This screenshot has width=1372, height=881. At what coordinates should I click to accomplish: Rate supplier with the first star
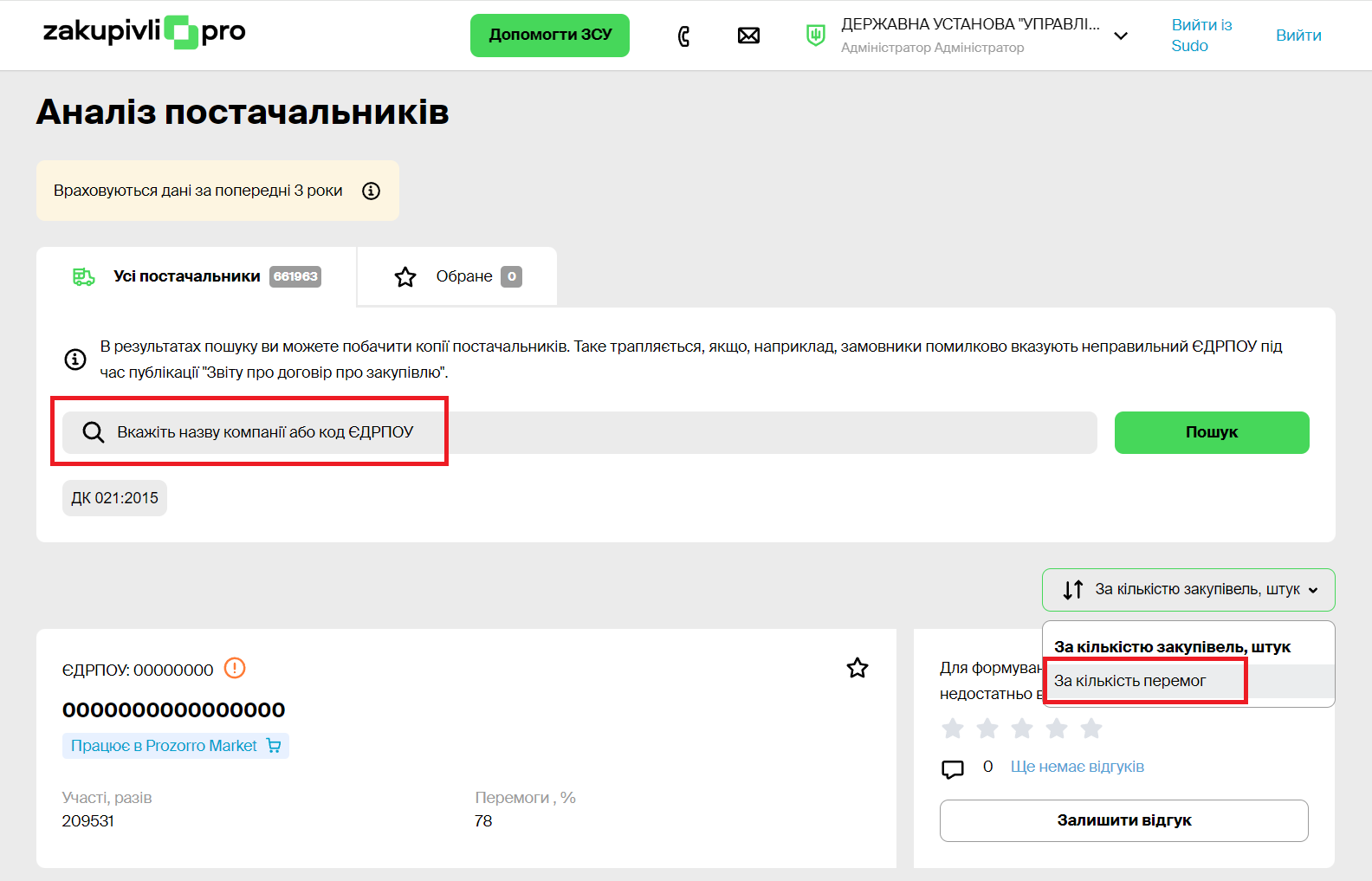(x=953, y=729)
